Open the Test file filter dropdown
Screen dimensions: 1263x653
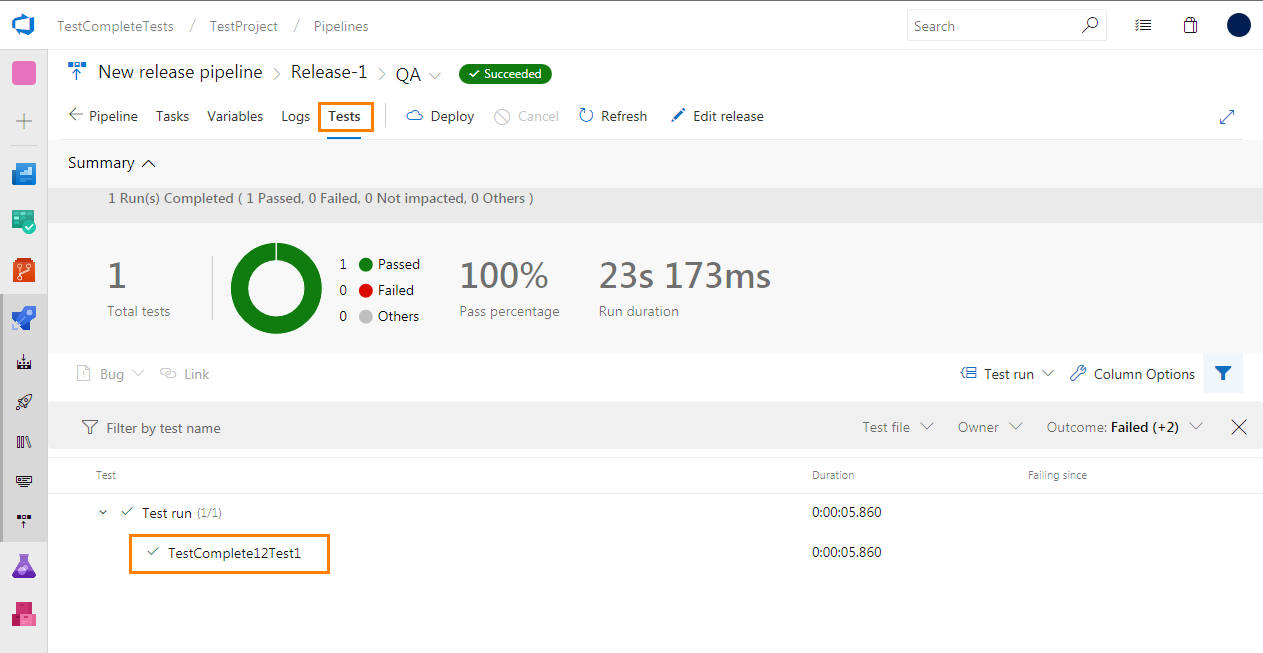(x=897, y=427)
